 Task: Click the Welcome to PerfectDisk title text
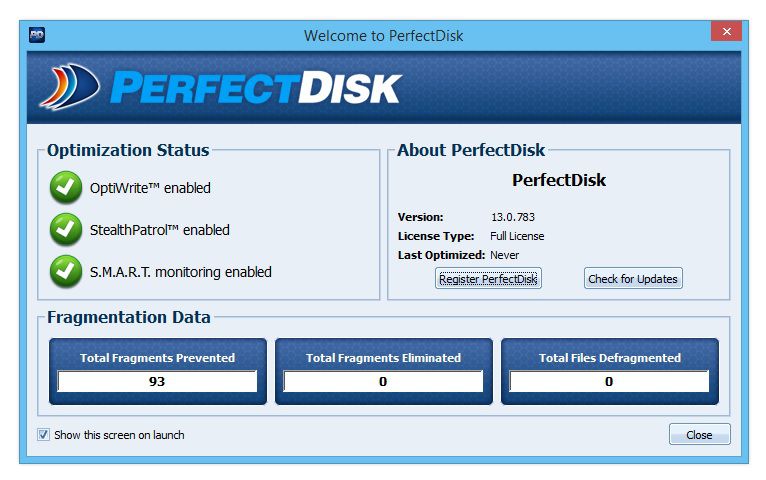point(383,36)
